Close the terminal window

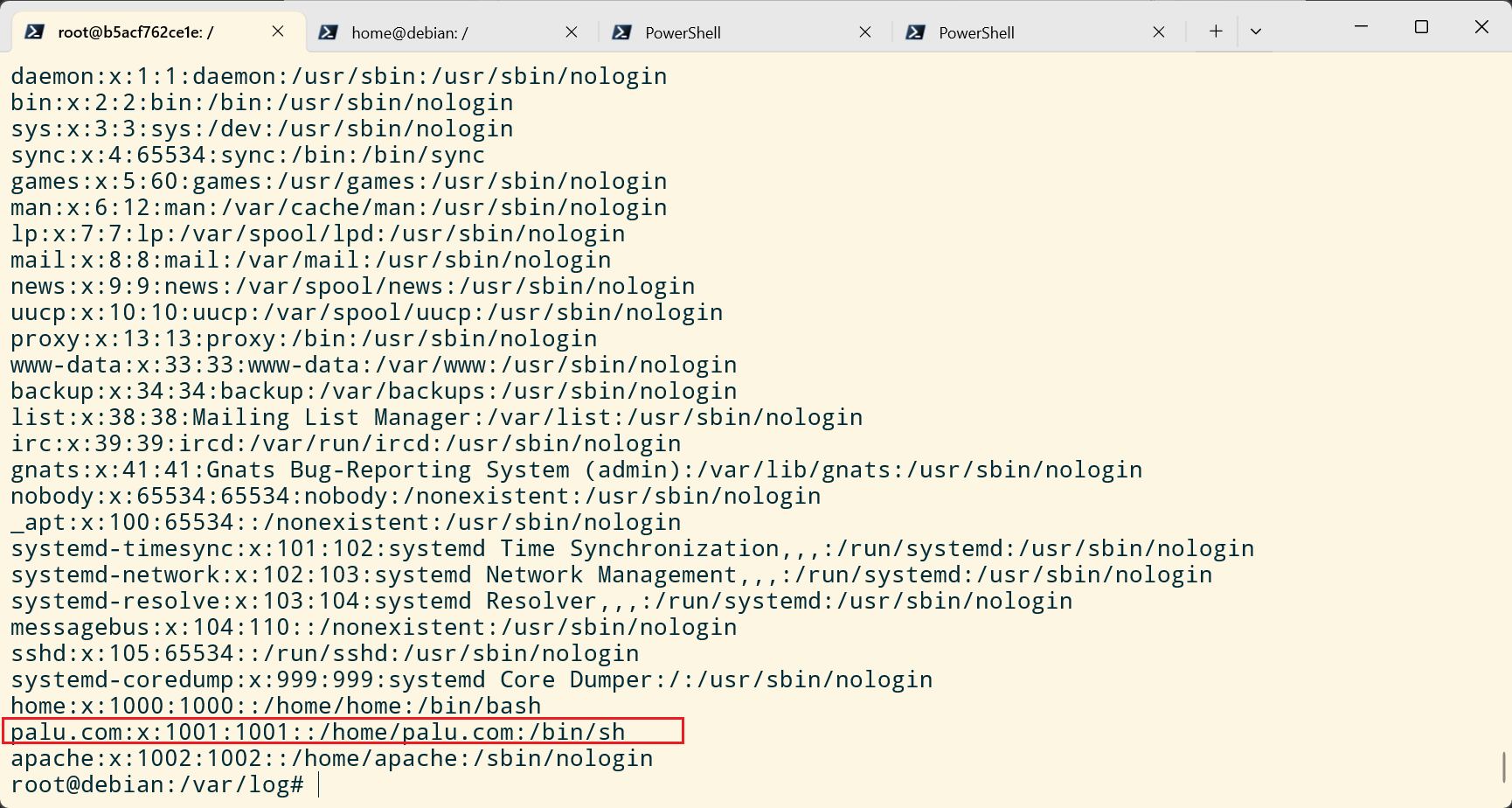click(x=1481, y=27)
